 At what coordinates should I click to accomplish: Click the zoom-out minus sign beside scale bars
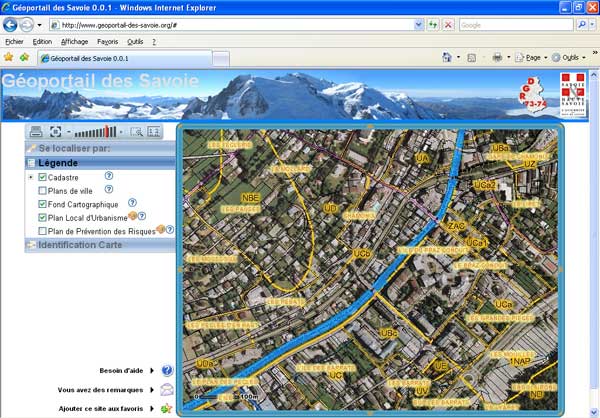pyautogui.click(x=68, y=132)
